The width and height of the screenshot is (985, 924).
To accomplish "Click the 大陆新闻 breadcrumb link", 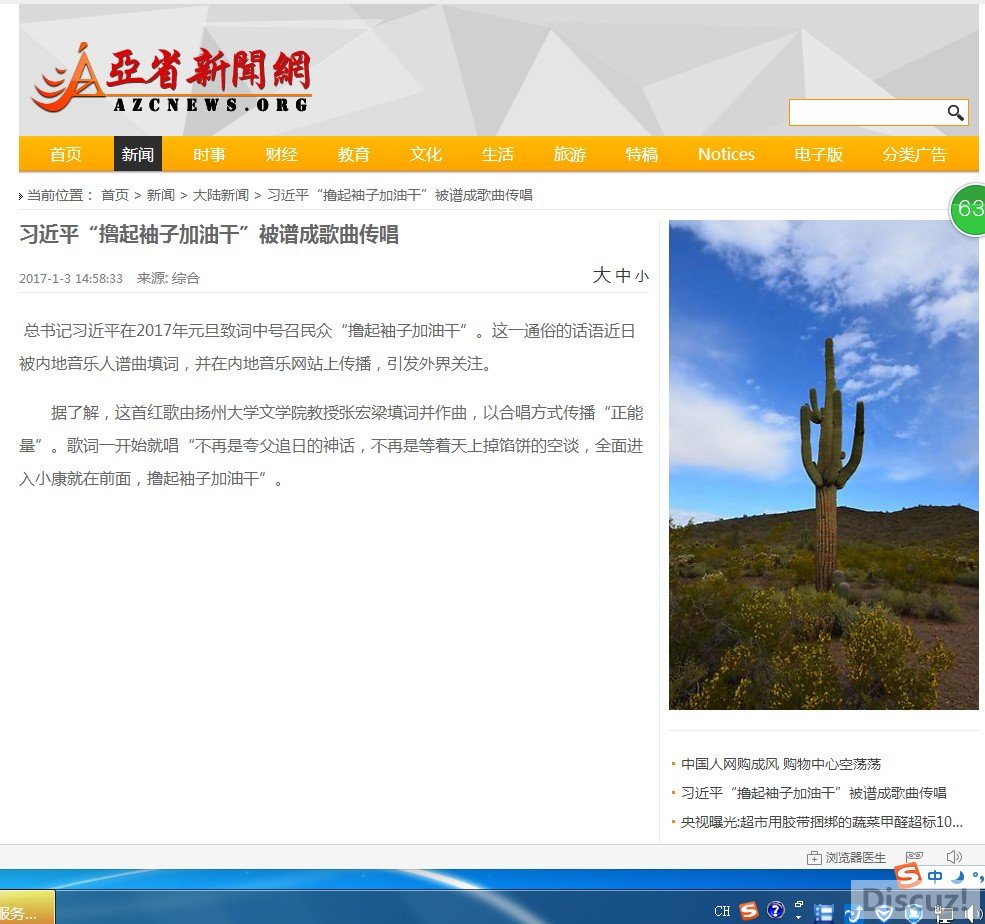I will (x=221, y=195).
